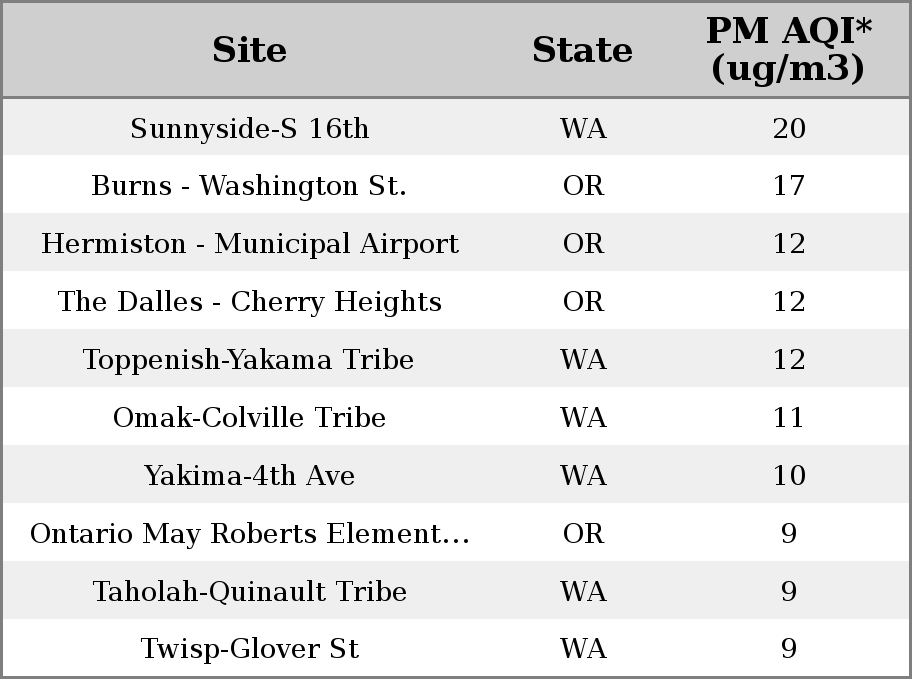
Task: Open Hermiston - Municipal Airport entry
Action: 250,244
